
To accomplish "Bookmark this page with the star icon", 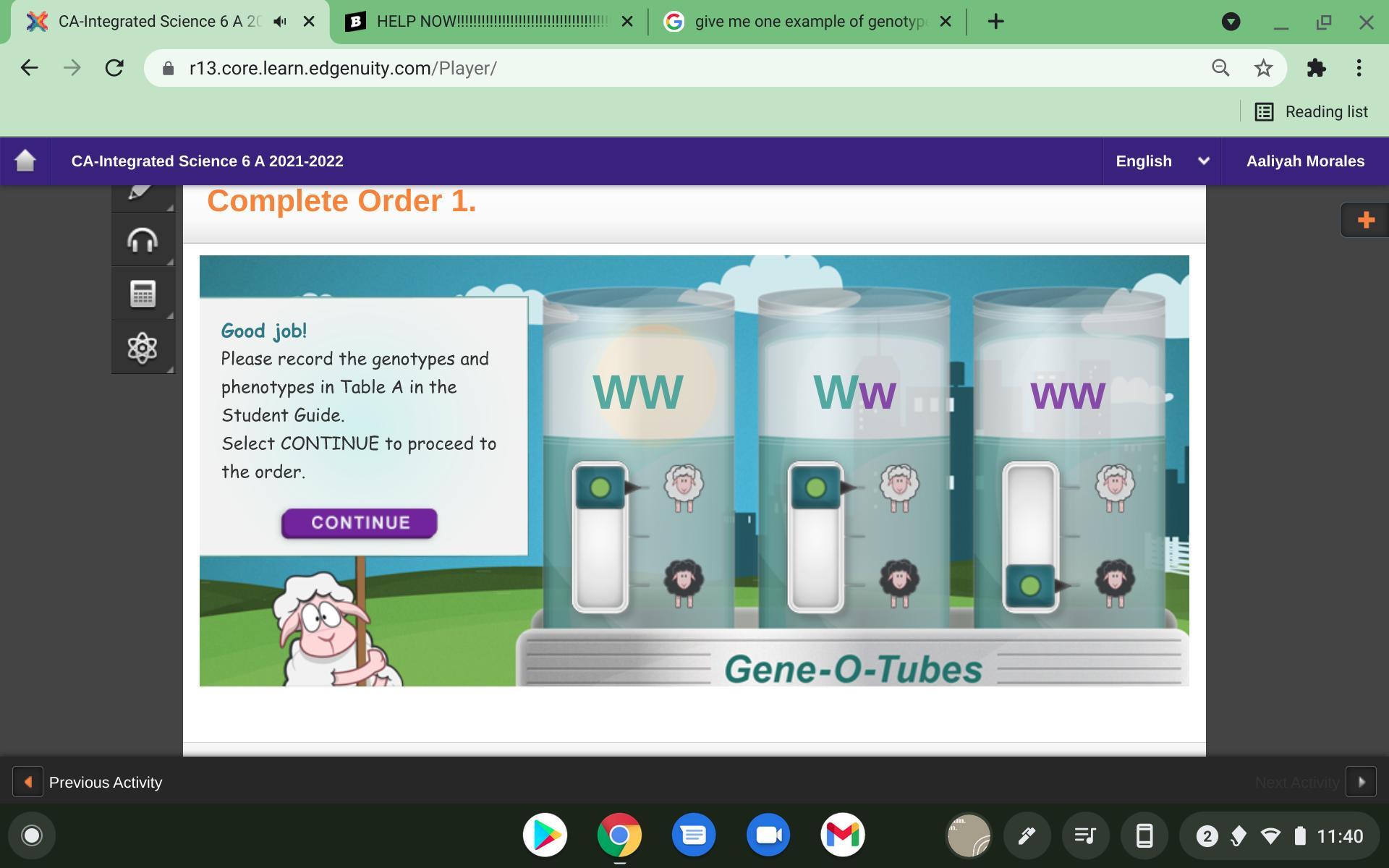I will point(1263,68).
